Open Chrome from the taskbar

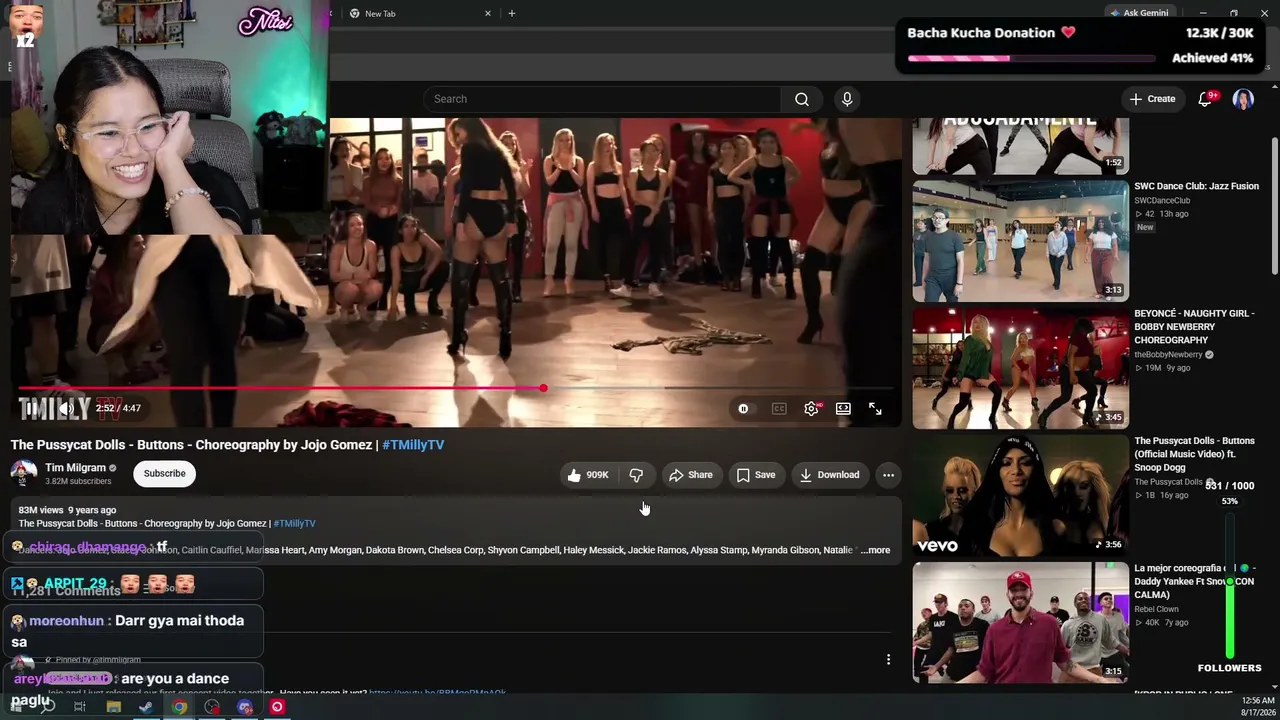pyautogui.click(x=179, y=707)
